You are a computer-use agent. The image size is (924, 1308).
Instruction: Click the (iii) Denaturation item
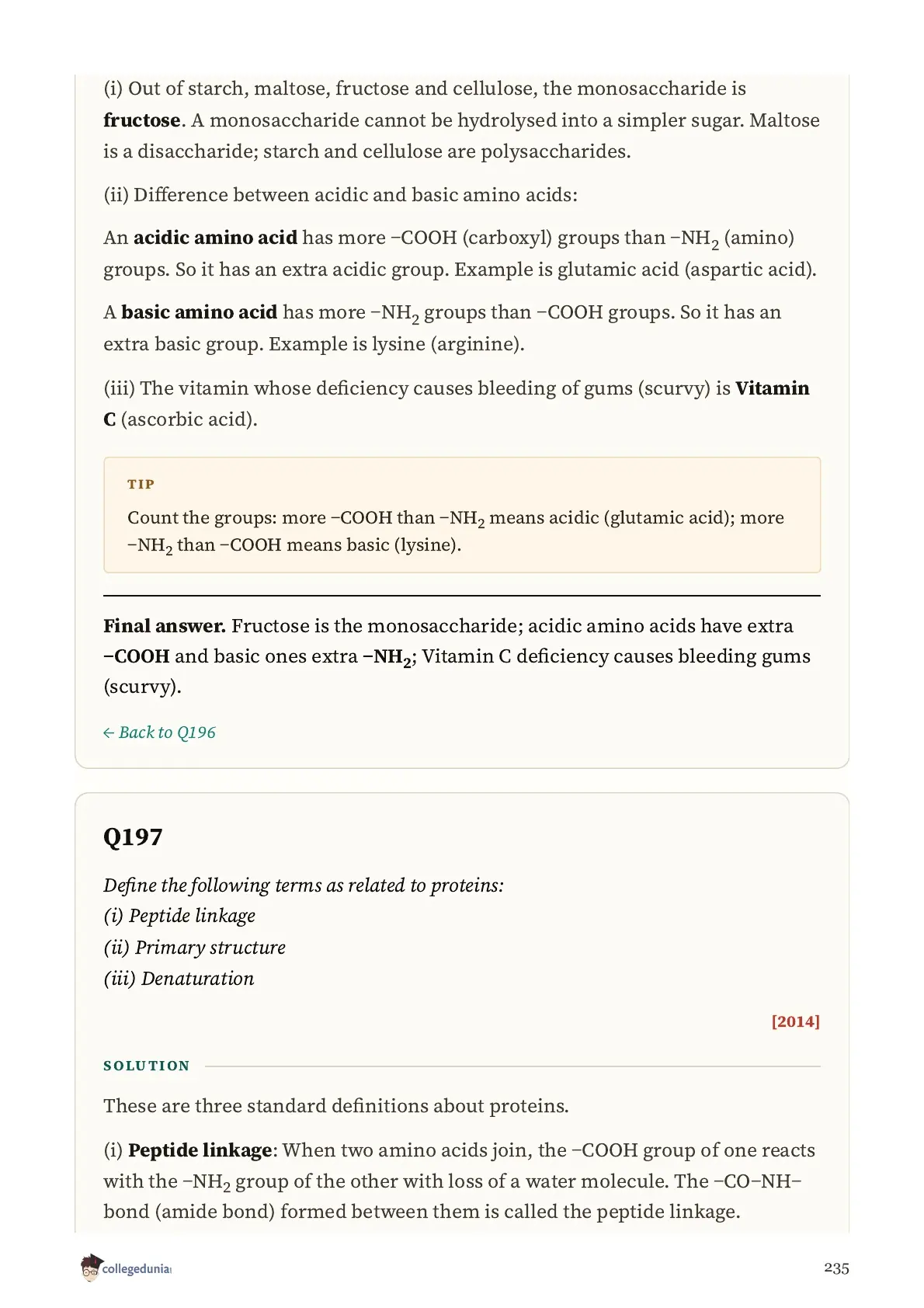(179, 979)
